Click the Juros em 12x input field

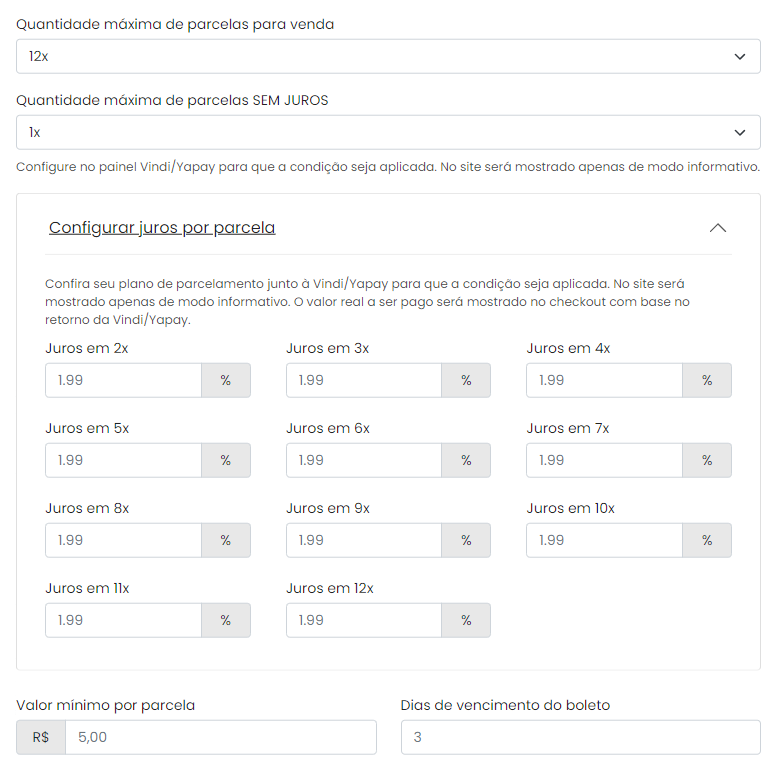(x=364, y=620)
